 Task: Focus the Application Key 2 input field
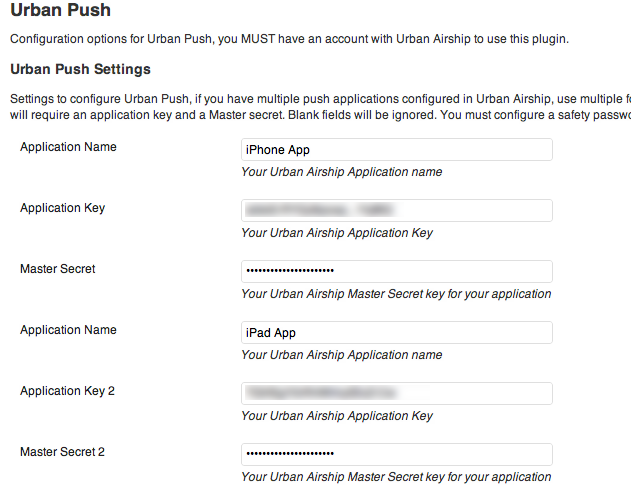(397, 393)
